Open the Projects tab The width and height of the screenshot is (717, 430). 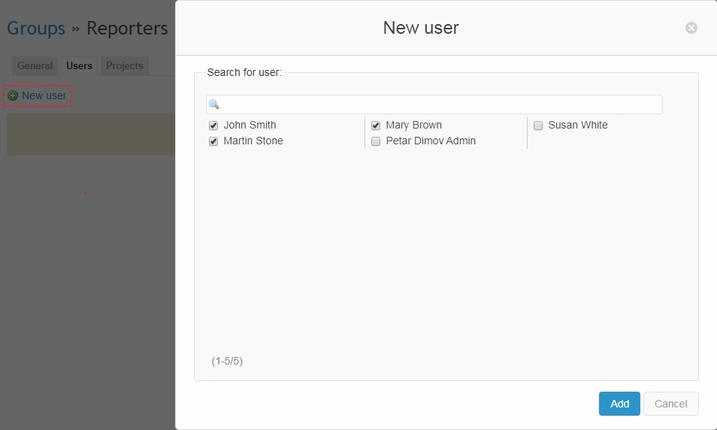[x=125, y=66]
